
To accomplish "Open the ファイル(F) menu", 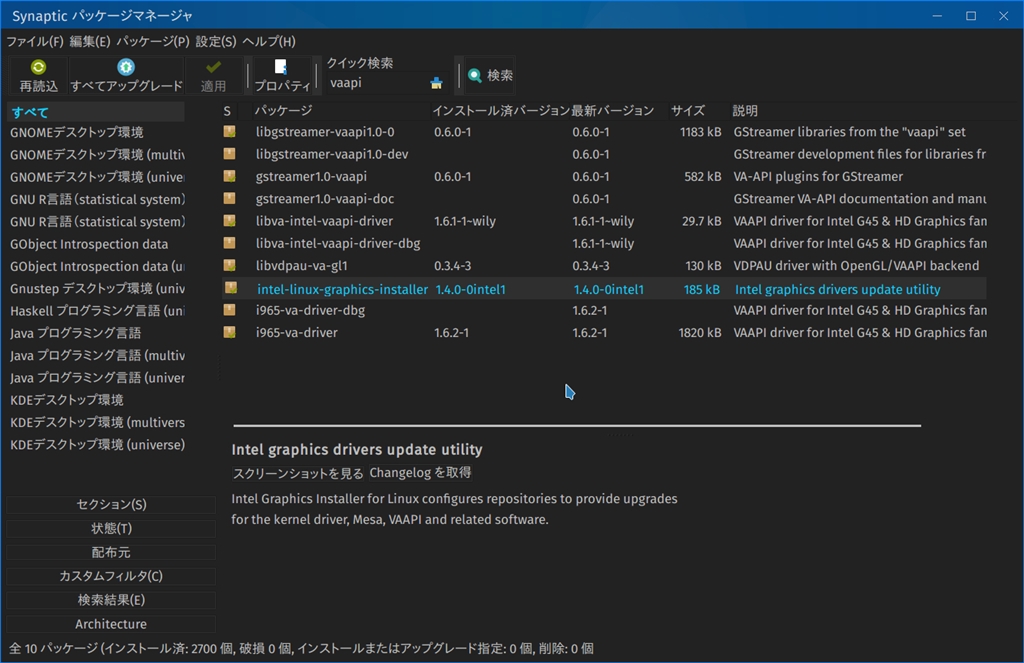I will pos(35,42).
